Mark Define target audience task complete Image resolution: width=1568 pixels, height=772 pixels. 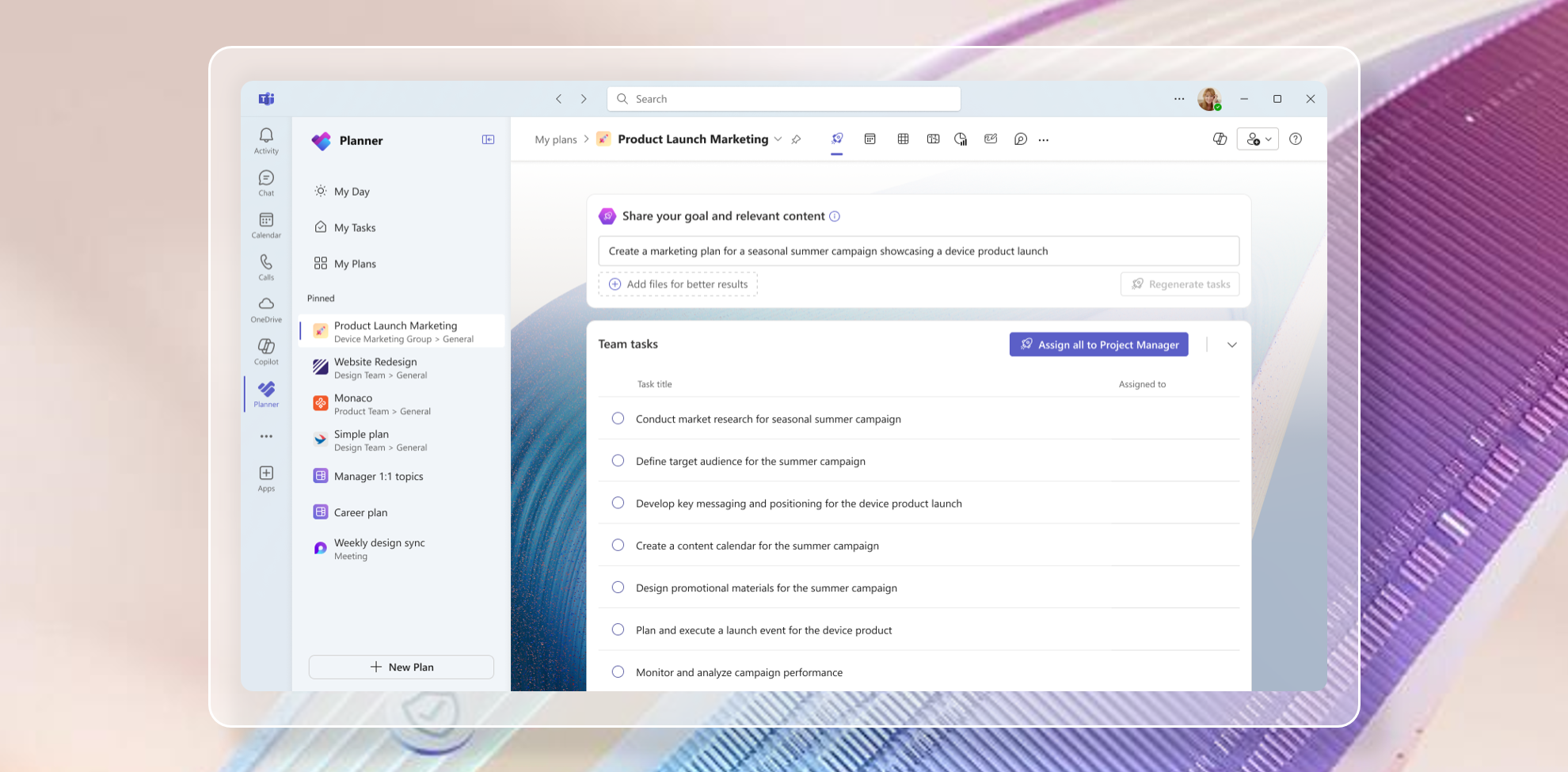[618, 461]
